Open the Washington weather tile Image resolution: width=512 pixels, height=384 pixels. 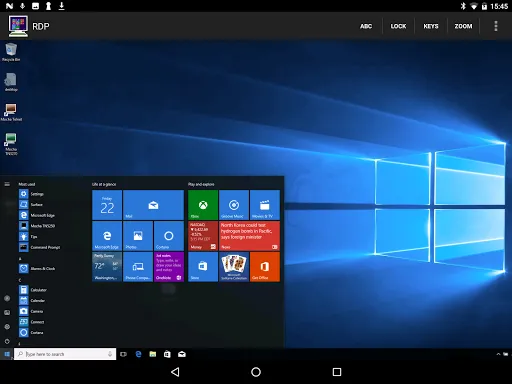coord(107,267)
